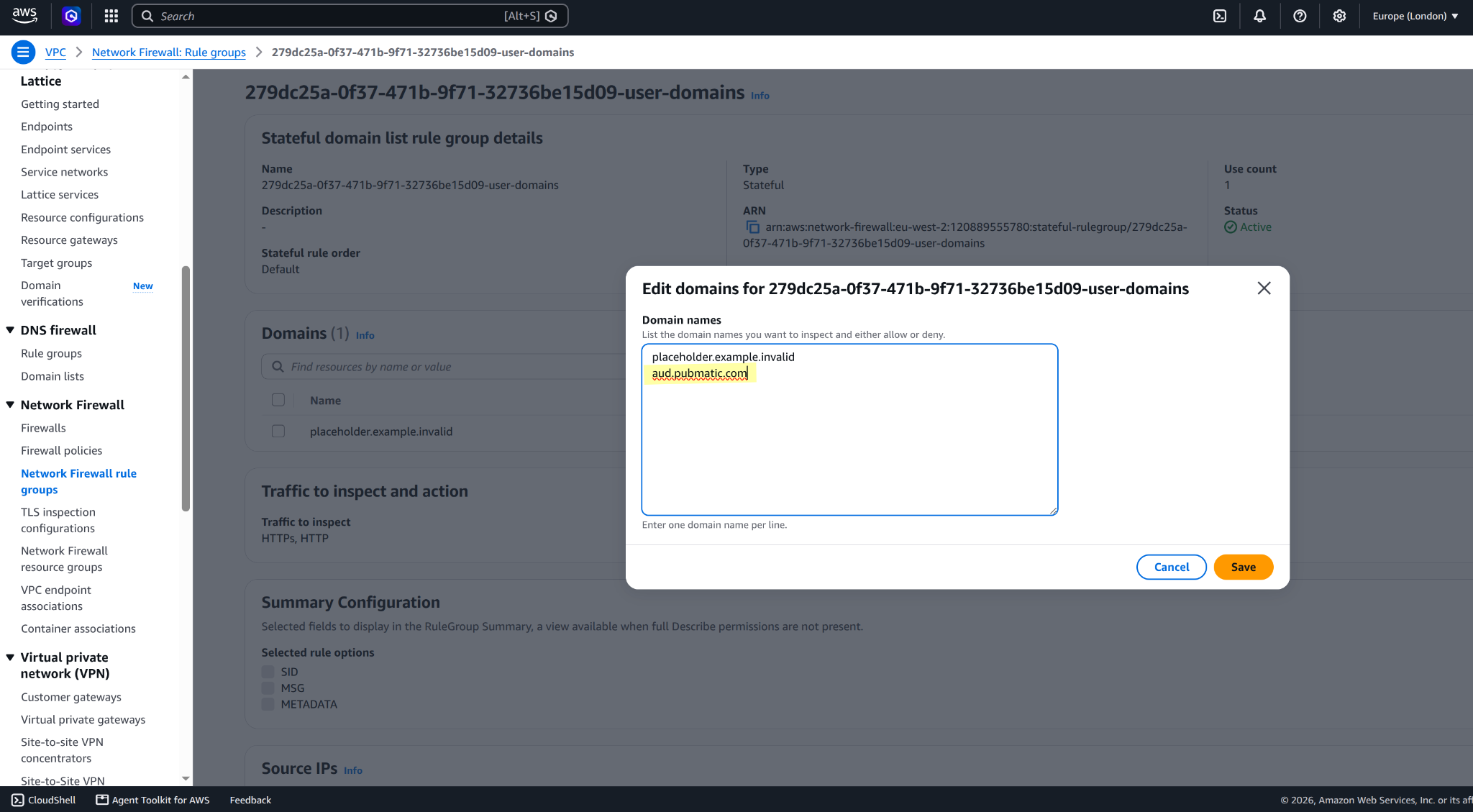This screenshot has height=812, width=1473.
Task: Cancel the Edit domains dialog
Action: pyautogui.click(x=1172, y=567)
